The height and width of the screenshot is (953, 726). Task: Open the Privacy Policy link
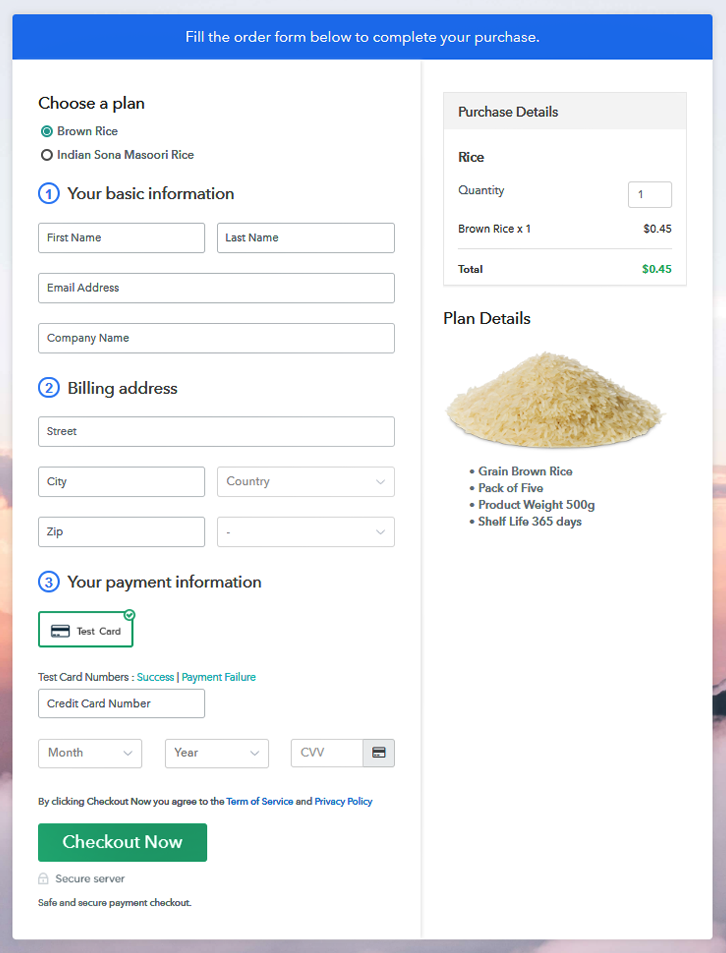click(x=343, y=802)
